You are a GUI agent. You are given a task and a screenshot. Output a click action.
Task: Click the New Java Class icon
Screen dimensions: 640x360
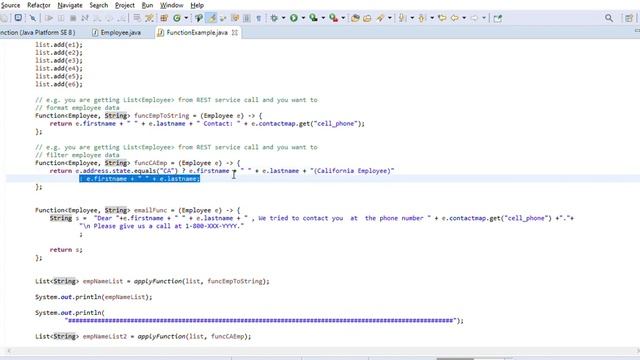(177, 18)
